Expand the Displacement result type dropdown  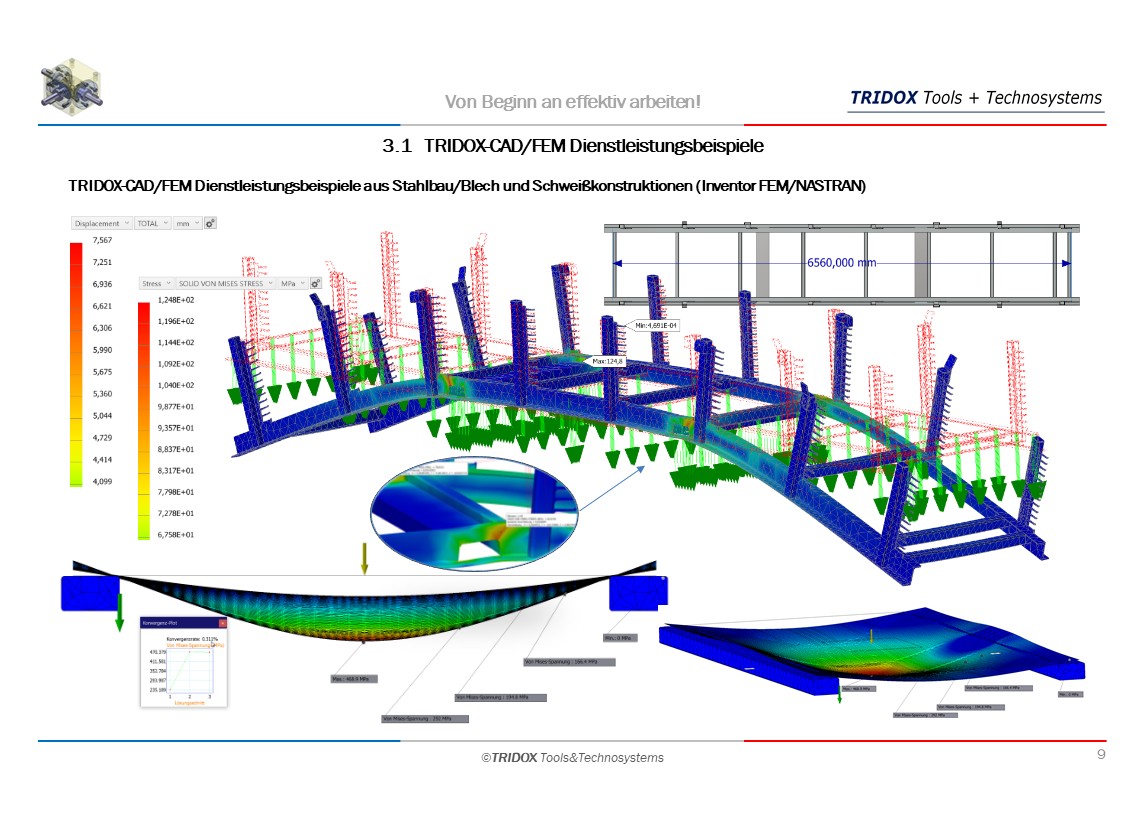[x=100, y=223]
